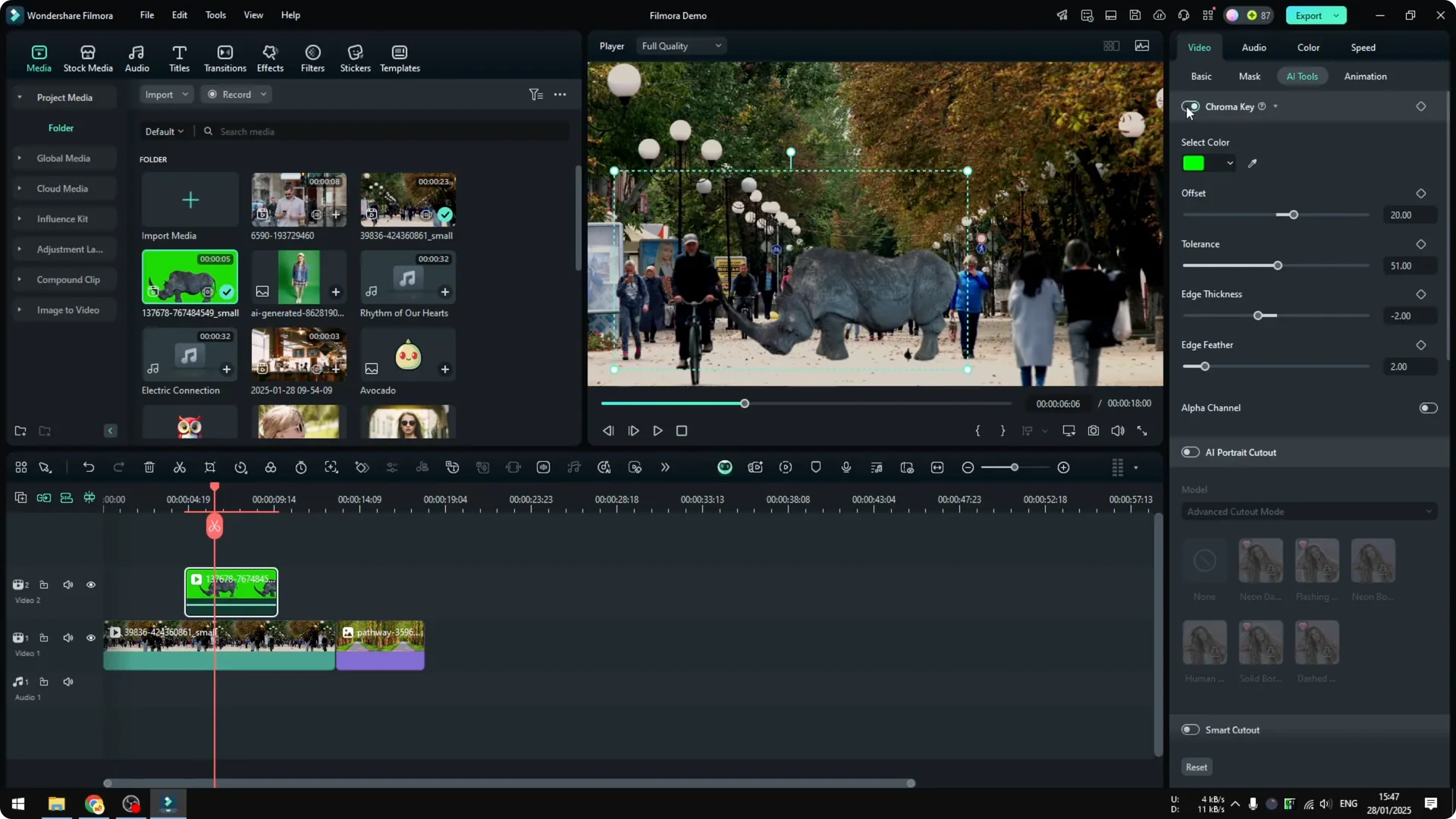Switch to the Color tab
Screen dimensions: 1456x819
(1308, 47)
